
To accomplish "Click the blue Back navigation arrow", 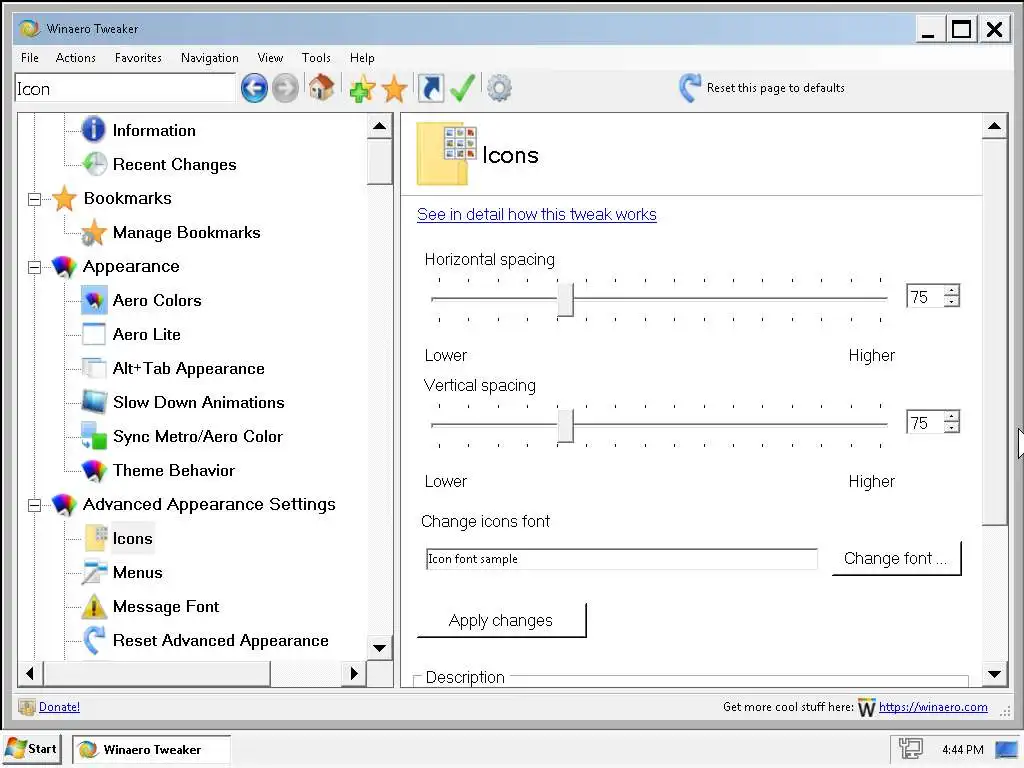I will [x=254, y=88].
